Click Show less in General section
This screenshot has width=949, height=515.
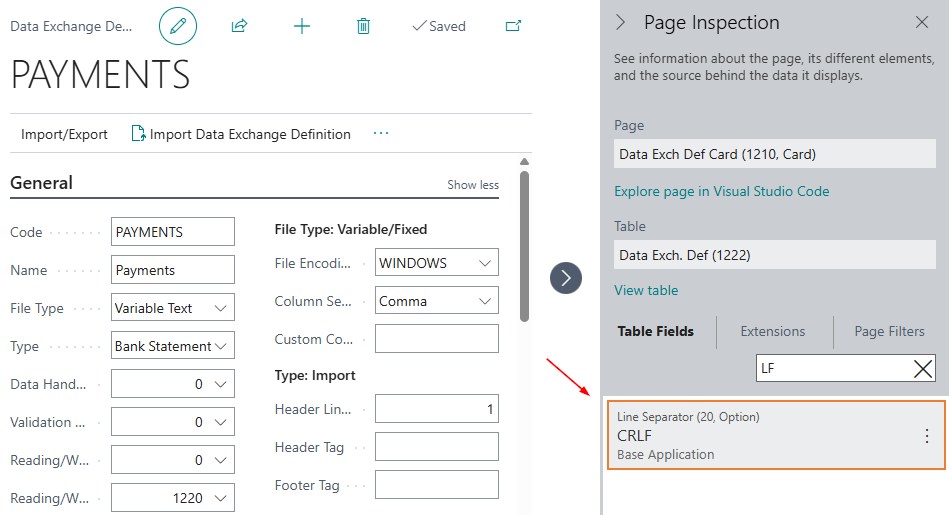473,185
